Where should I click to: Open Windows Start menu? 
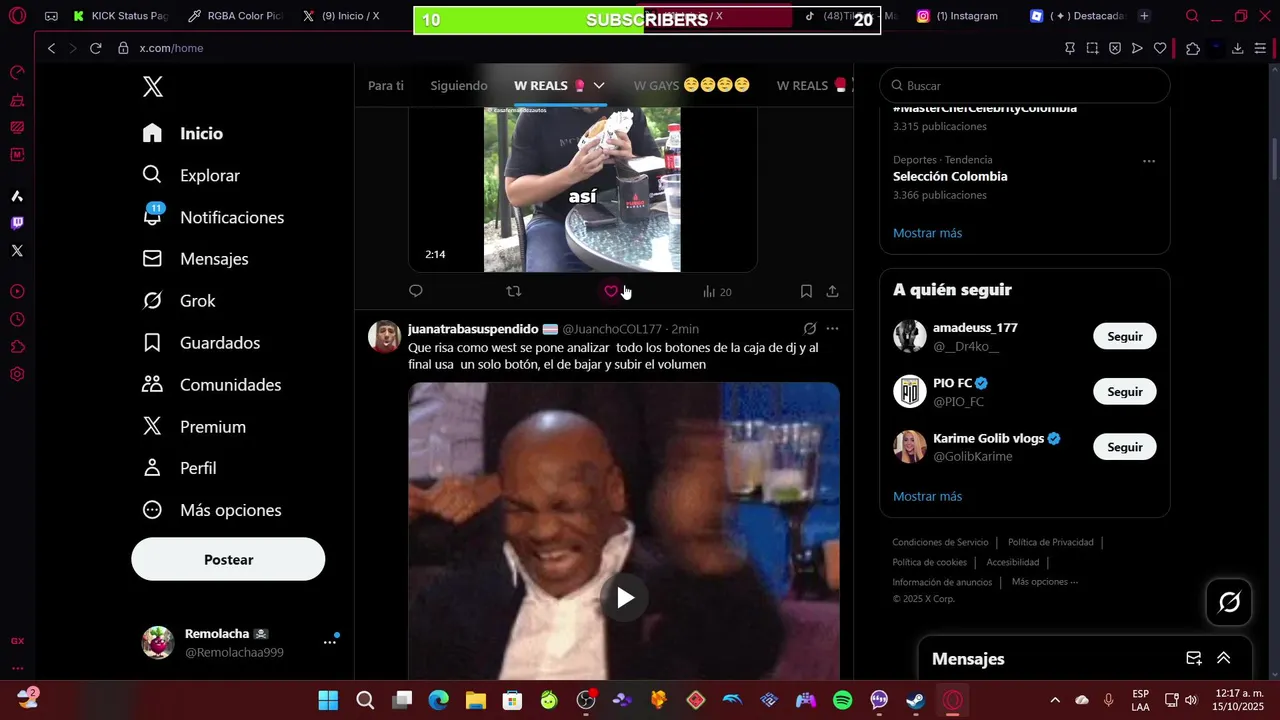(328, 700)
